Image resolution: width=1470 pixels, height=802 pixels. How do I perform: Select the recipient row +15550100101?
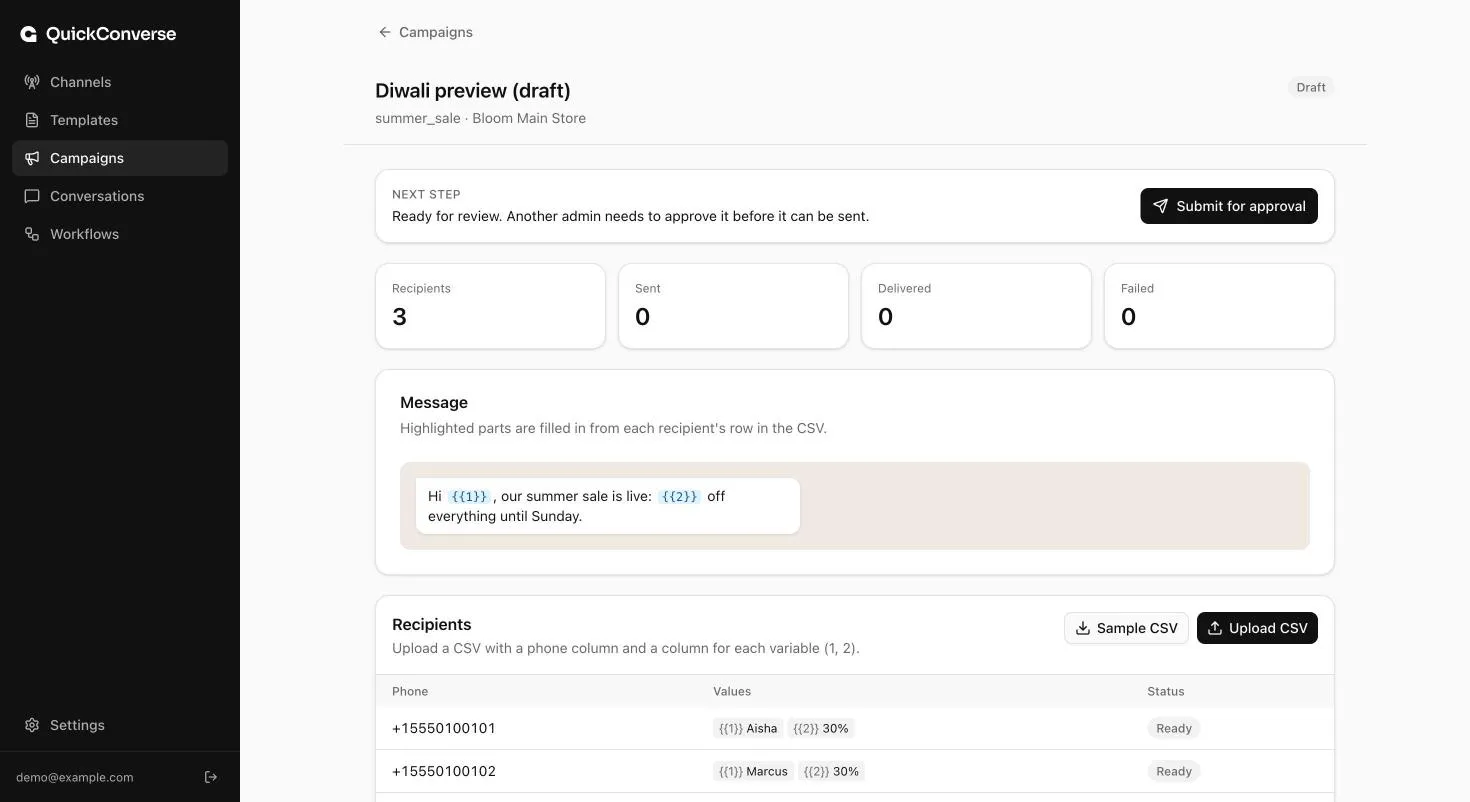tap(855, 728)
